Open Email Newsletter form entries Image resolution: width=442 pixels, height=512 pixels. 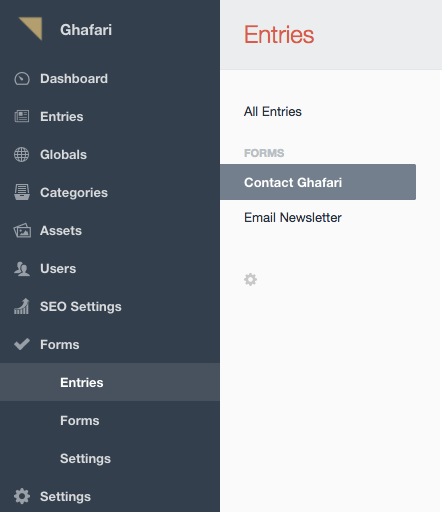click(293, 217)
